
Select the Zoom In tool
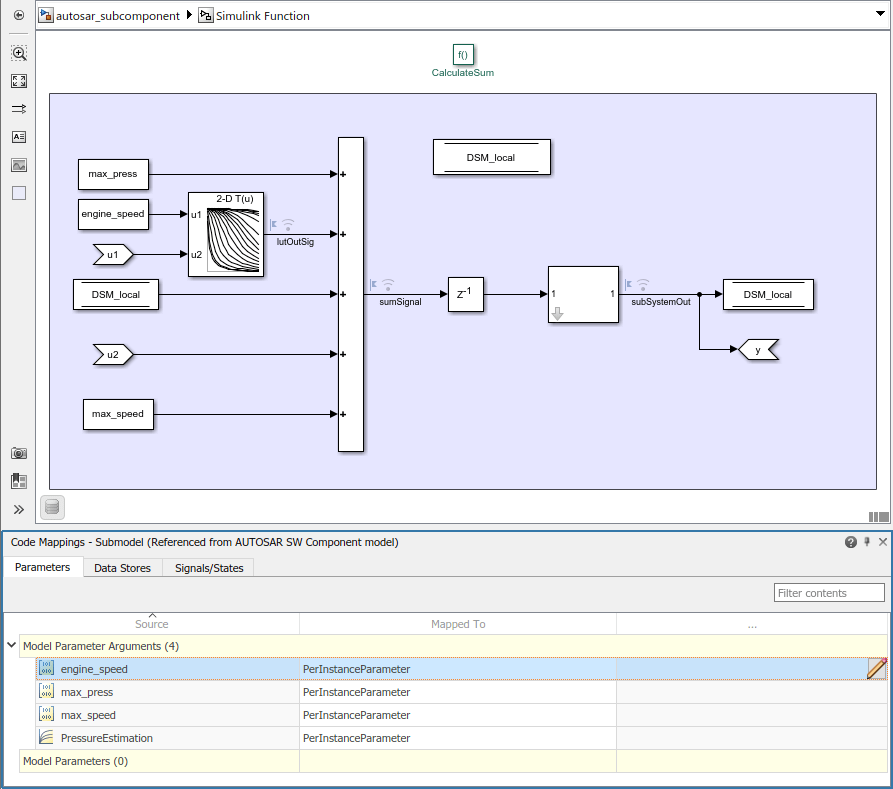pos(18,54)
